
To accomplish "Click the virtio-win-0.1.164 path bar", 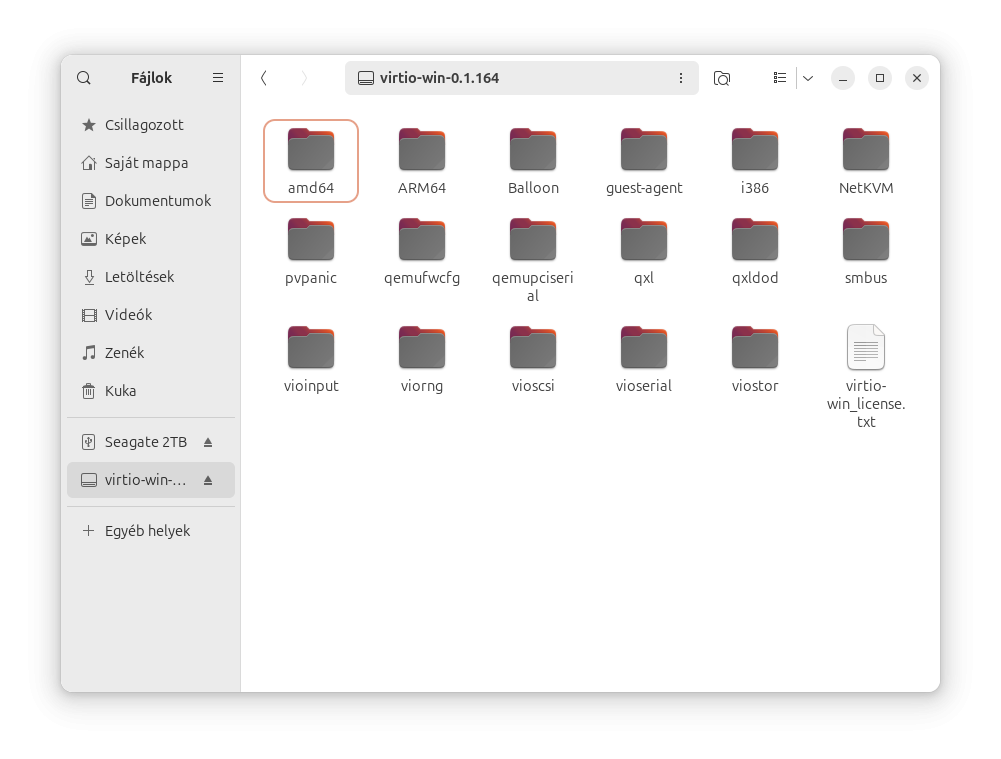I will pos(510,78).
